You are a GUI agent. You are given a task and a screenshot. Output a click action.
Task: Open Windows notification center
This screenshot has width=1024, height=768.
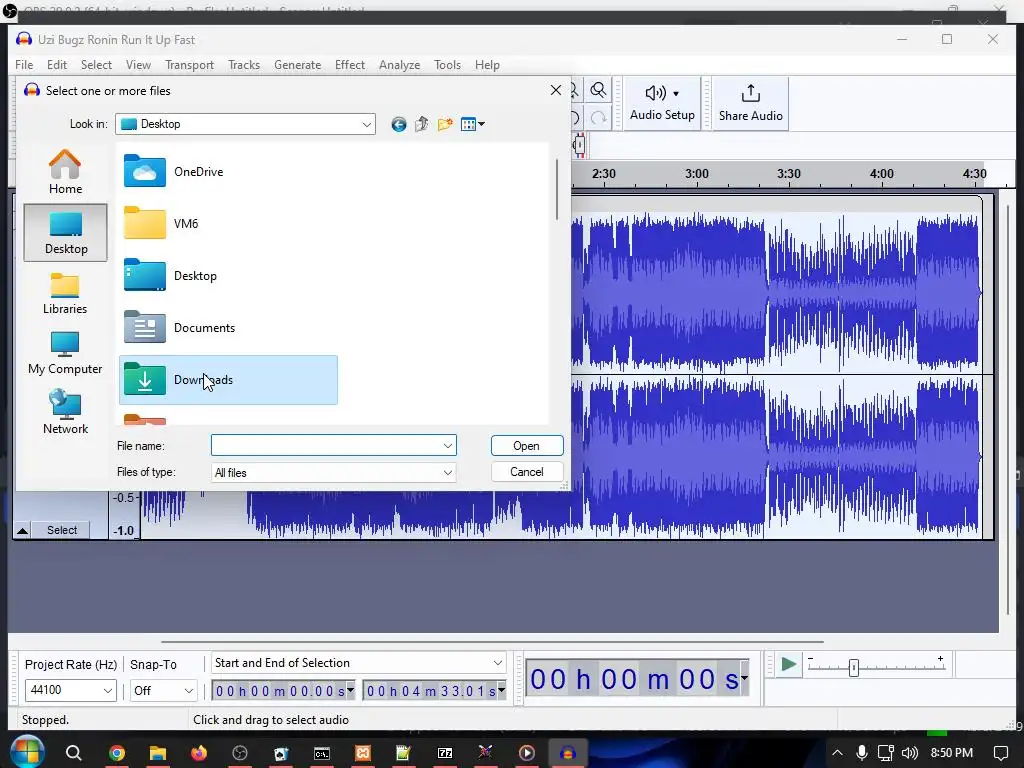1000,753
